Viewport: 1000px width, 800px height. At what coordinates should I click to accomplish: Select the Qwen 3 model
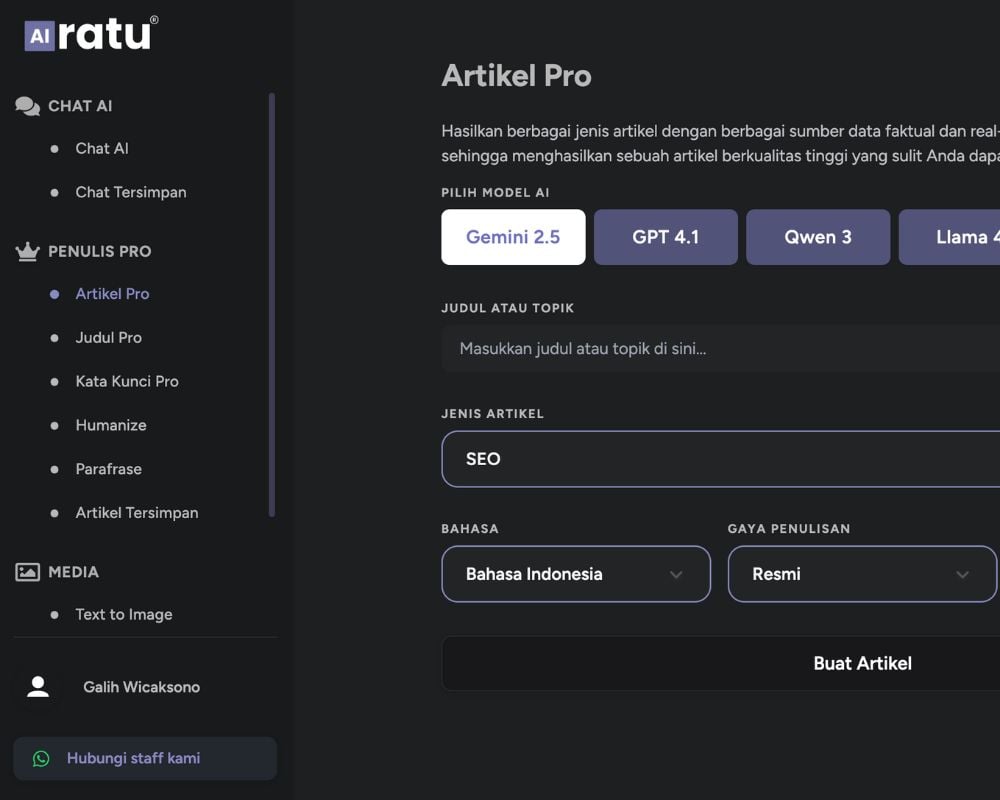tap(818, 237)
